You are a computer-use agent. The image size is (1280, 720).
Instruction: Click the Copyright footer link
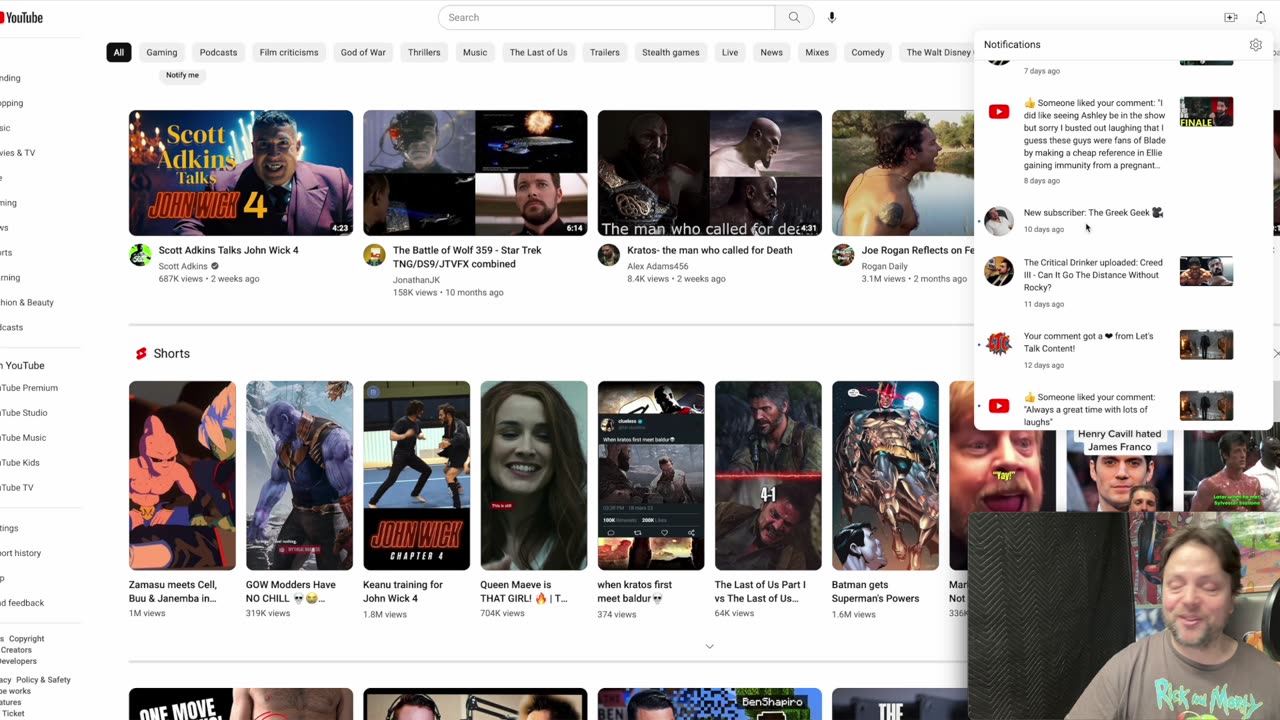point(26,639)
